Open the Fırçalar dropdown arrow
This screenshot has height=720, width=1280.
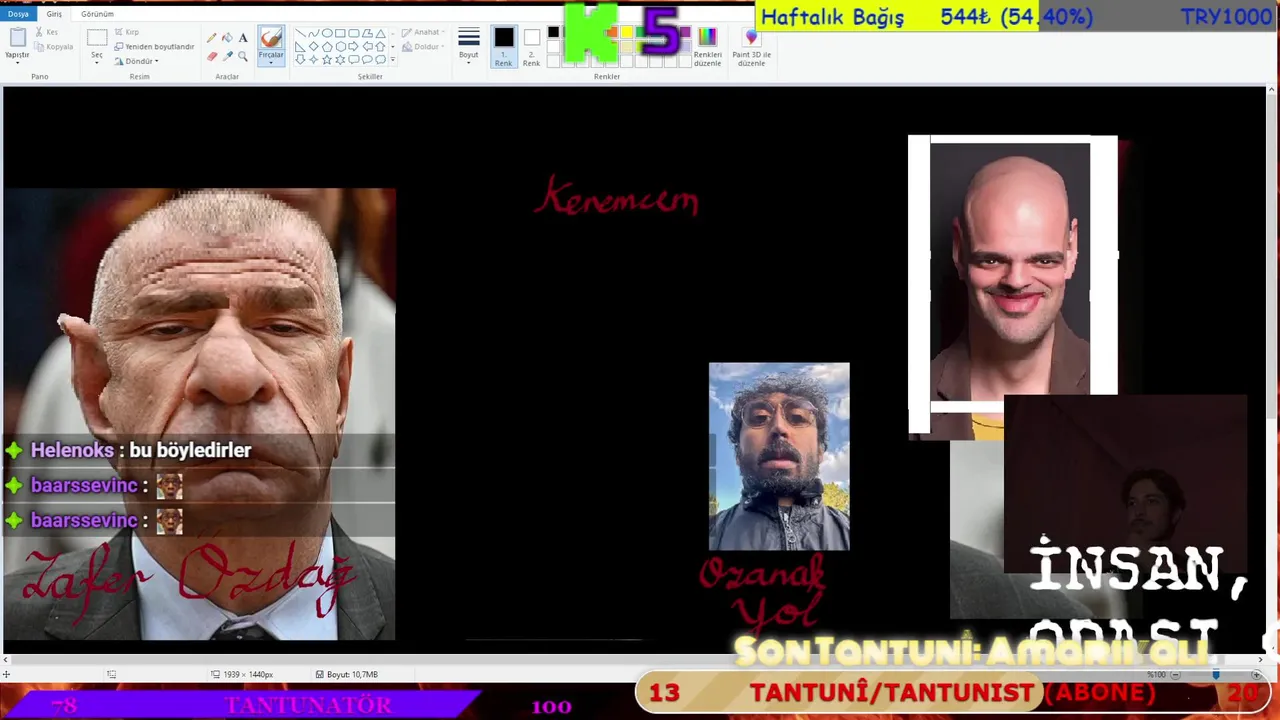[271, 61]
